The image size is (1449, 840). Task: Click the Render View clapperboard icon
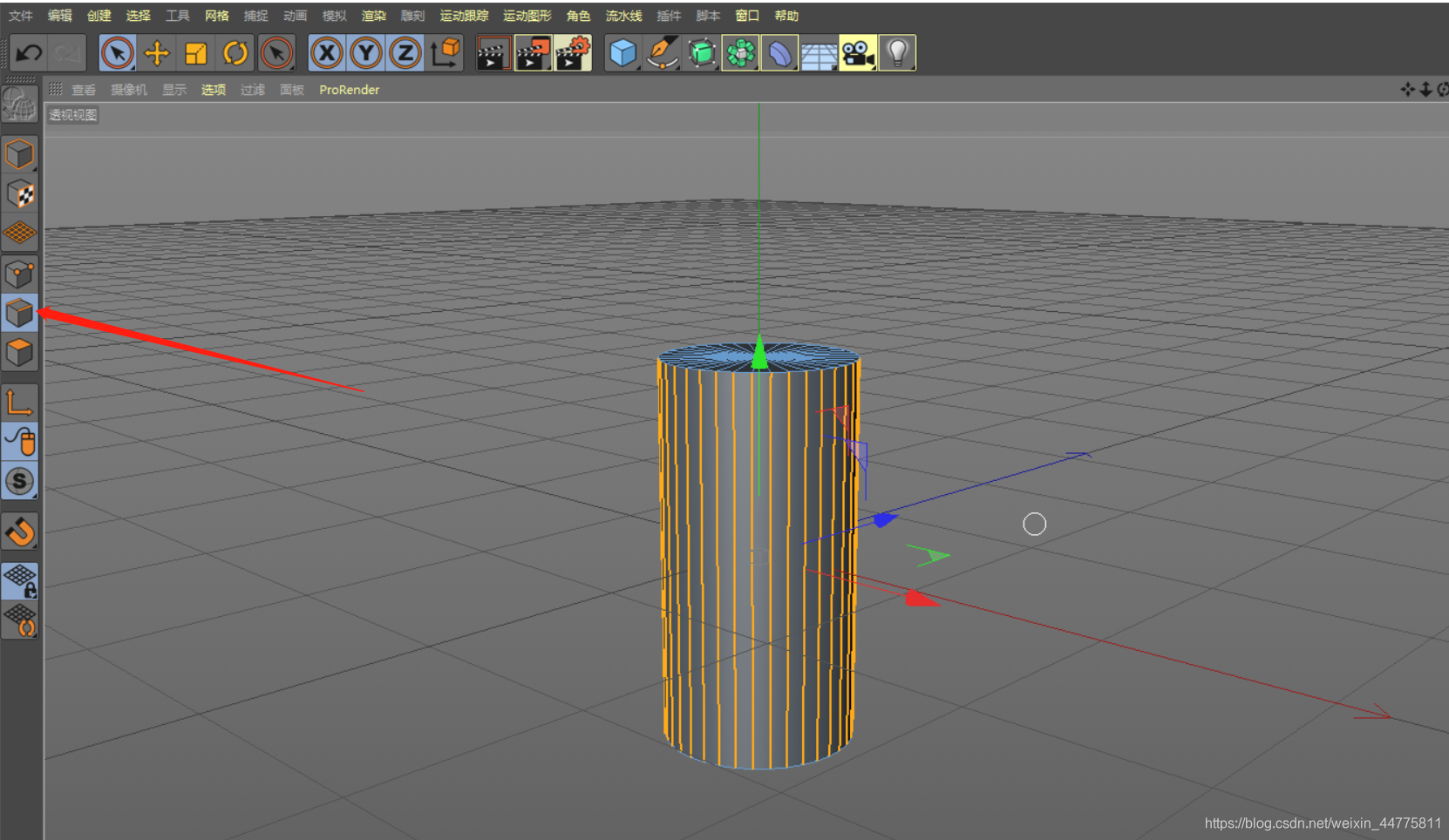(493, 53)
